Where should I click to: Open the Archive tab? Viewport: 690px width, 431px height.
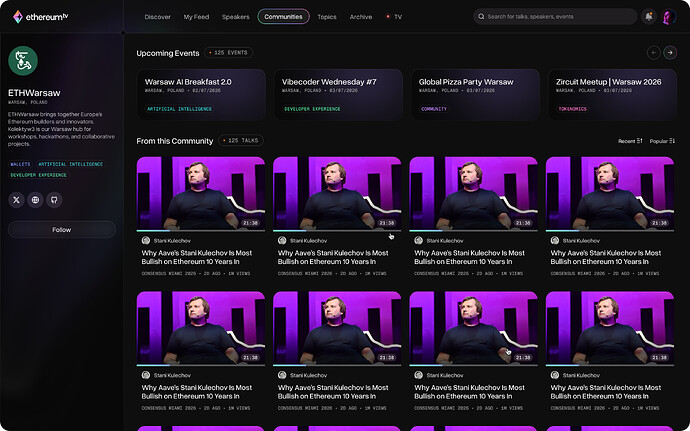click(x=361, y=17)
